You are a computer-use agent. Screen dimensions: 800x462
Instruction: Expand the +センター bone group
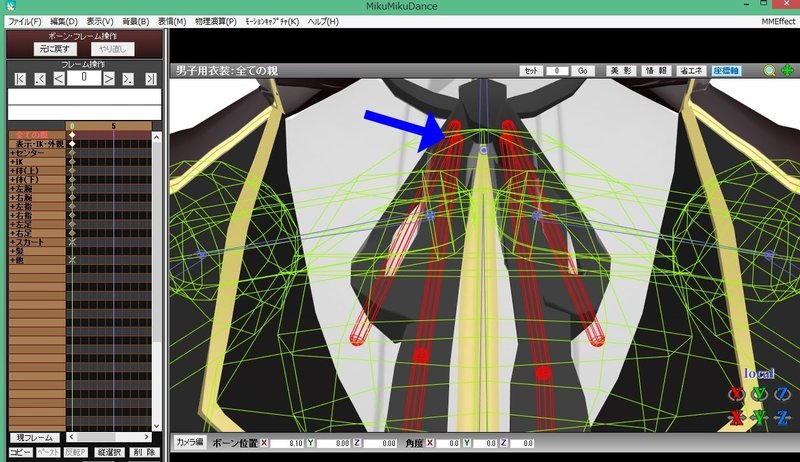(x=27, y=153)
